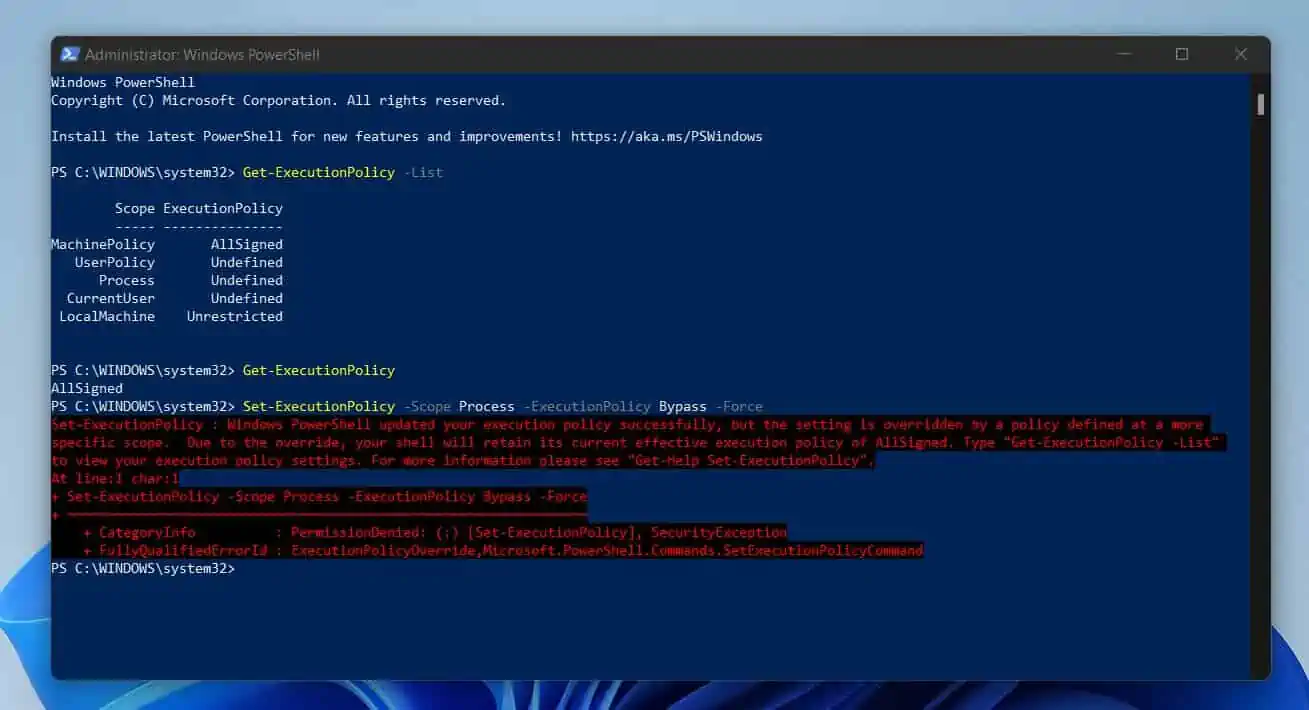
Task: Click the PowerShell icon in the title bar
Action: tap(70, 54)
